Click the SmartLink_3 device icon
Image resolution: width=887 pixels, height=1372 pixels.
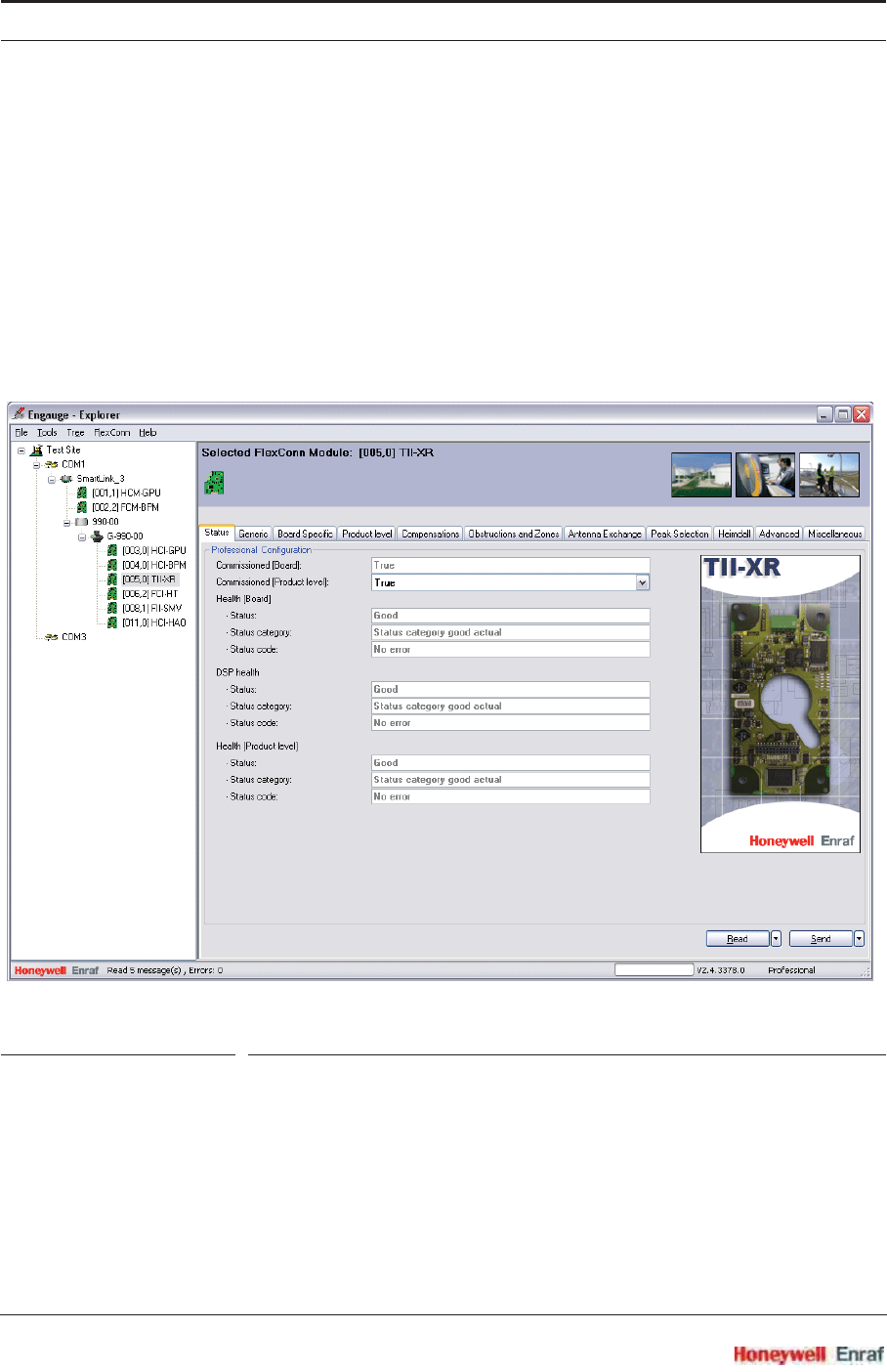click(x=66, y=479)
